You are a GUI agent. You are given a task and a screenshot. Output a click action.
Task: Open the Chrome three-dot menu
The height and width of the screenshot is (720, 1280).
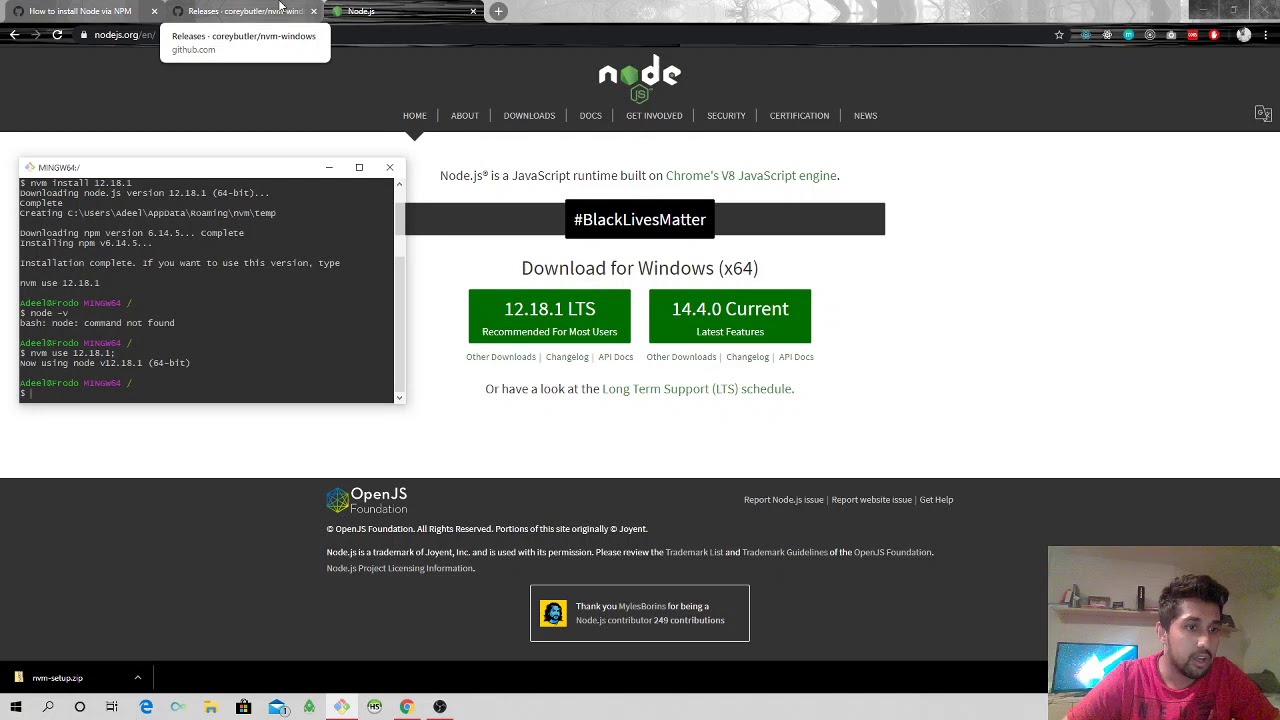1266,35
